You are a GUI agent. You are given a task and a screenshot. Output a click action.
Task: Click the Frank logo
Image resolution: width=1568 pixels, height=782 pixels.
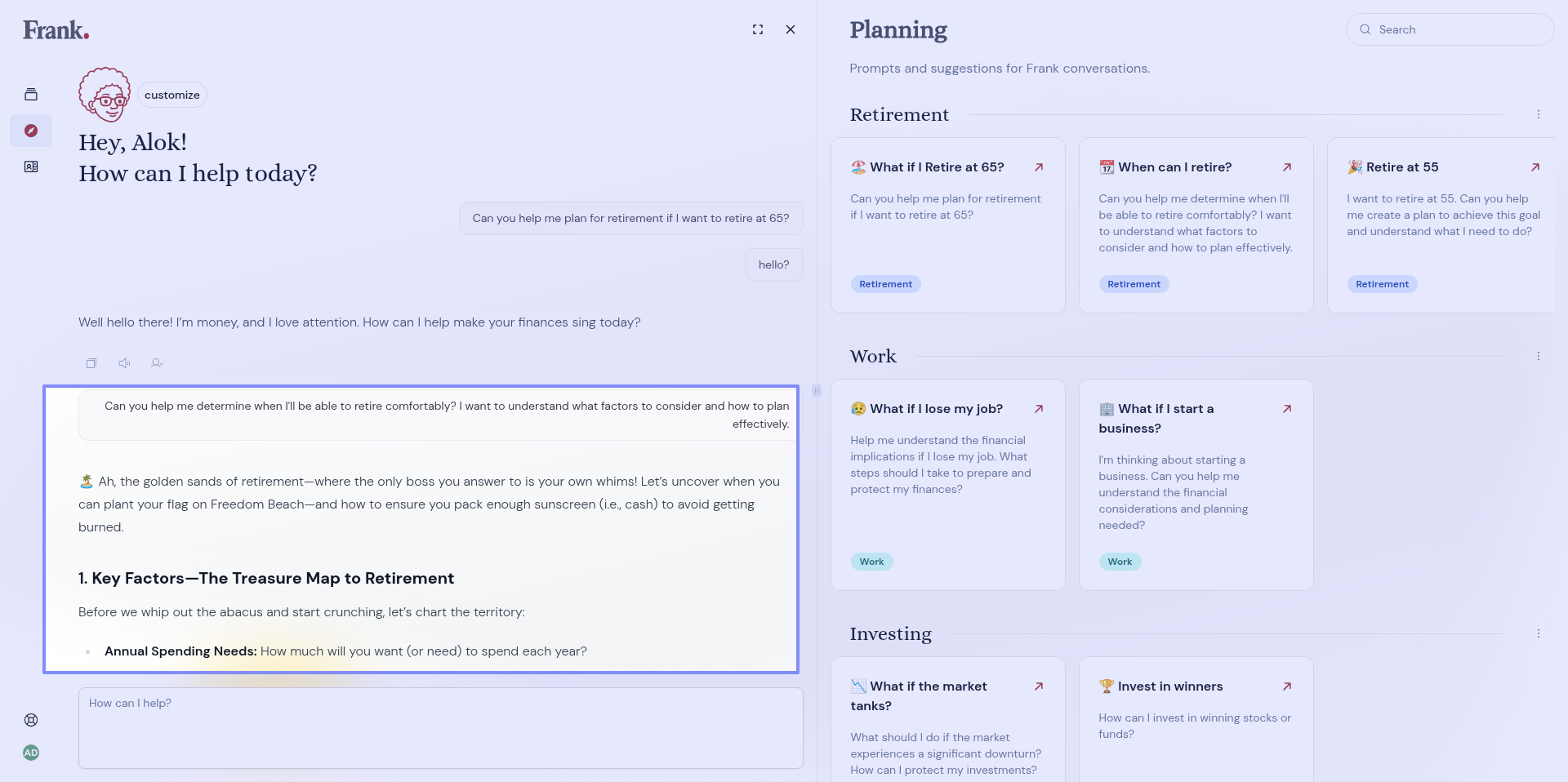(x=56, y=30)
